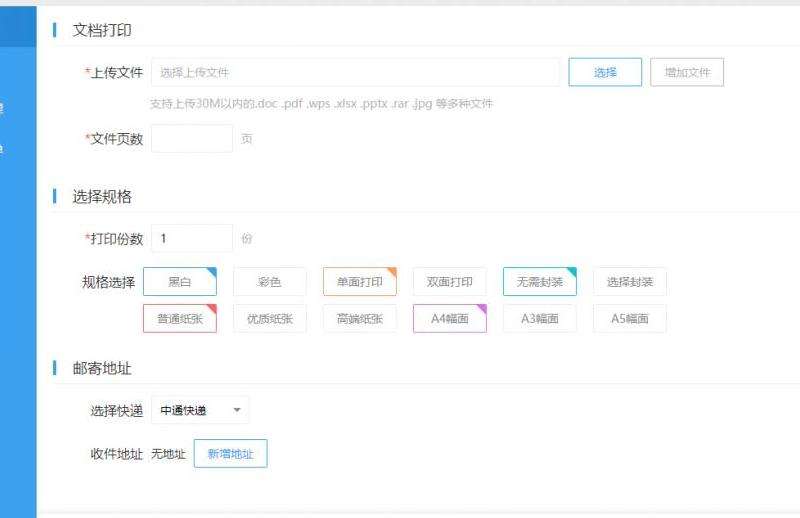Image resolution: width=800 pixels, height=518 pixels.
Task: Click the 选择 file button
Action: pos(605,72)
